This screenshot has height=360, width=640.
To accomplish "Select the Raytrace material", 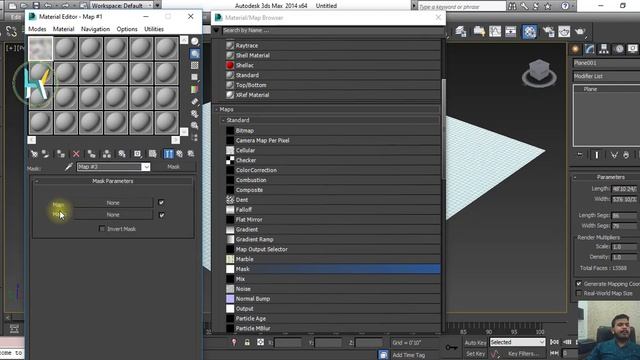I will tap(333, 46).
